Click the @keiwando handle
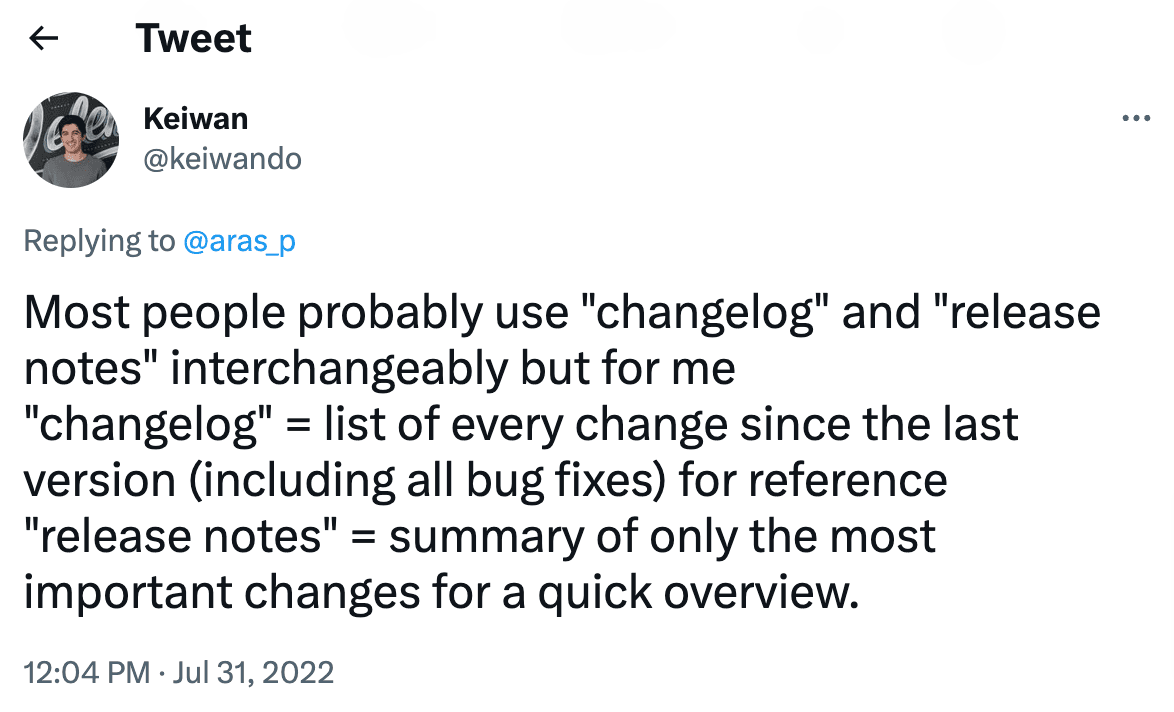The width and height of the screenshot is (1174, 712). (x=223, y=159)
